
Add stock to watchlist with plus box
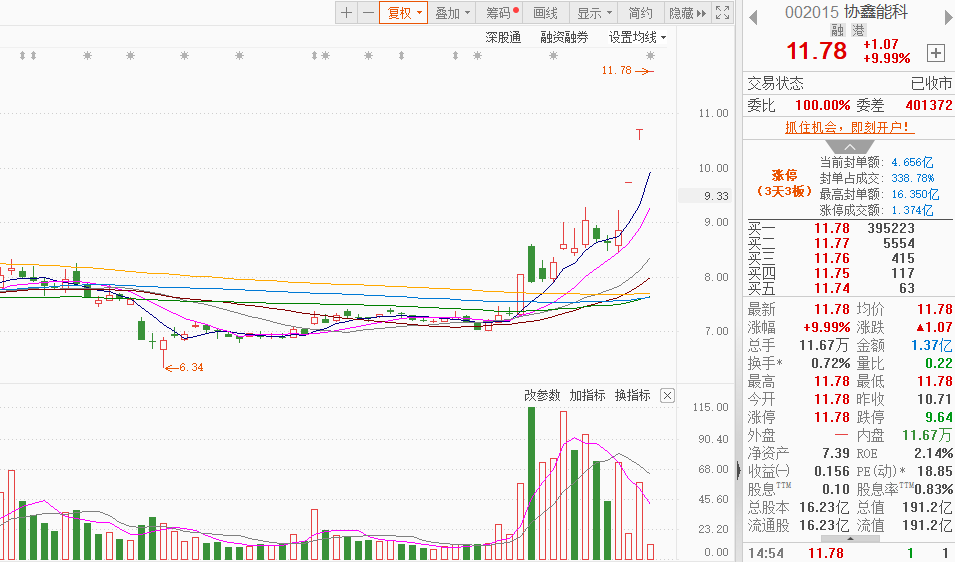tap(936, 53)
